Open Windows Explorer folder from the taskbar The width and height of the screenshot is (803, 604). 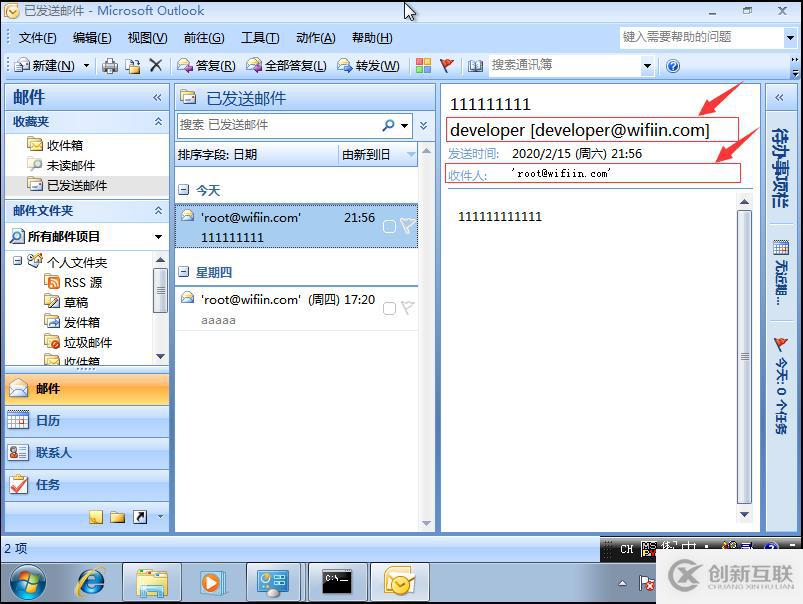tap(152, 582)
